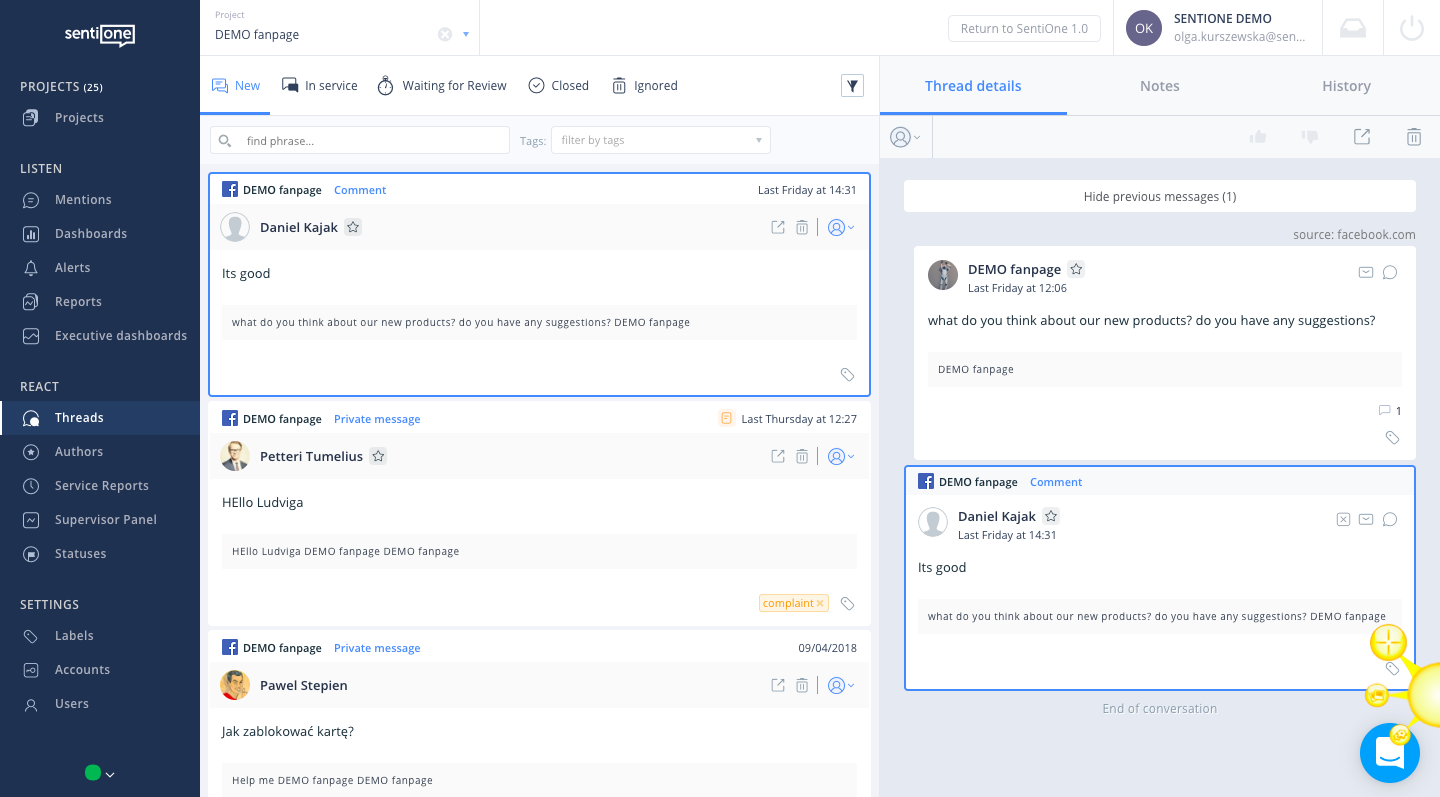Switch to the Notes tab
1440x797 pixels.
coord(1160,86)
